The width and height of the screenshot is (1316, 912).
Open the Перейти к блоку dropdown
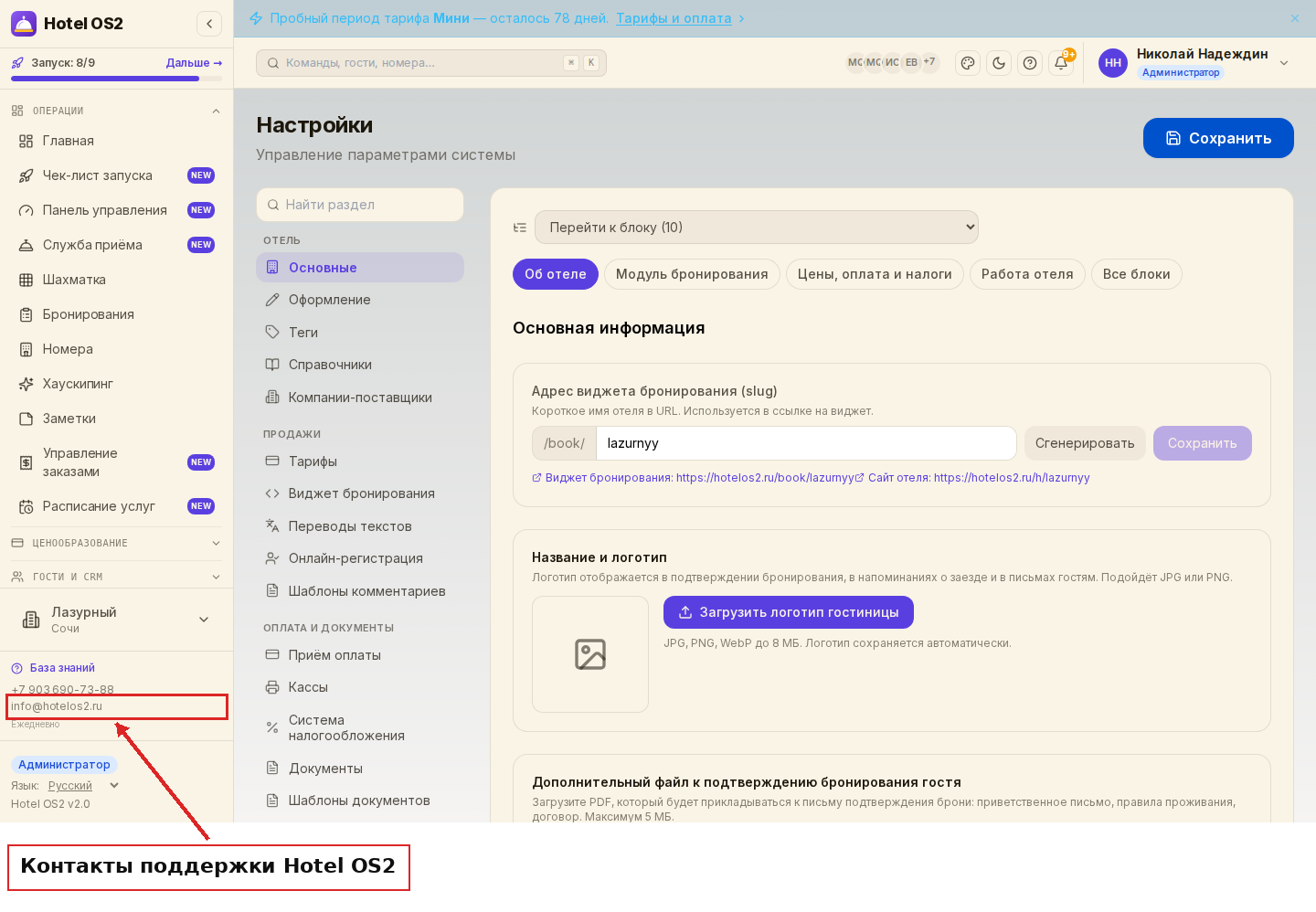[757, 228]
